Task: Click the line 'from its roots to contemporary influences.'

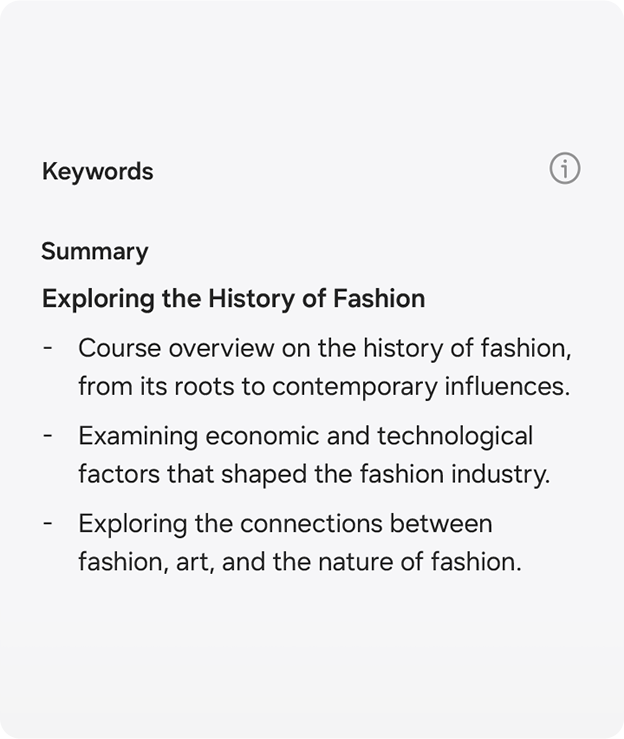Action: (324, 387)
